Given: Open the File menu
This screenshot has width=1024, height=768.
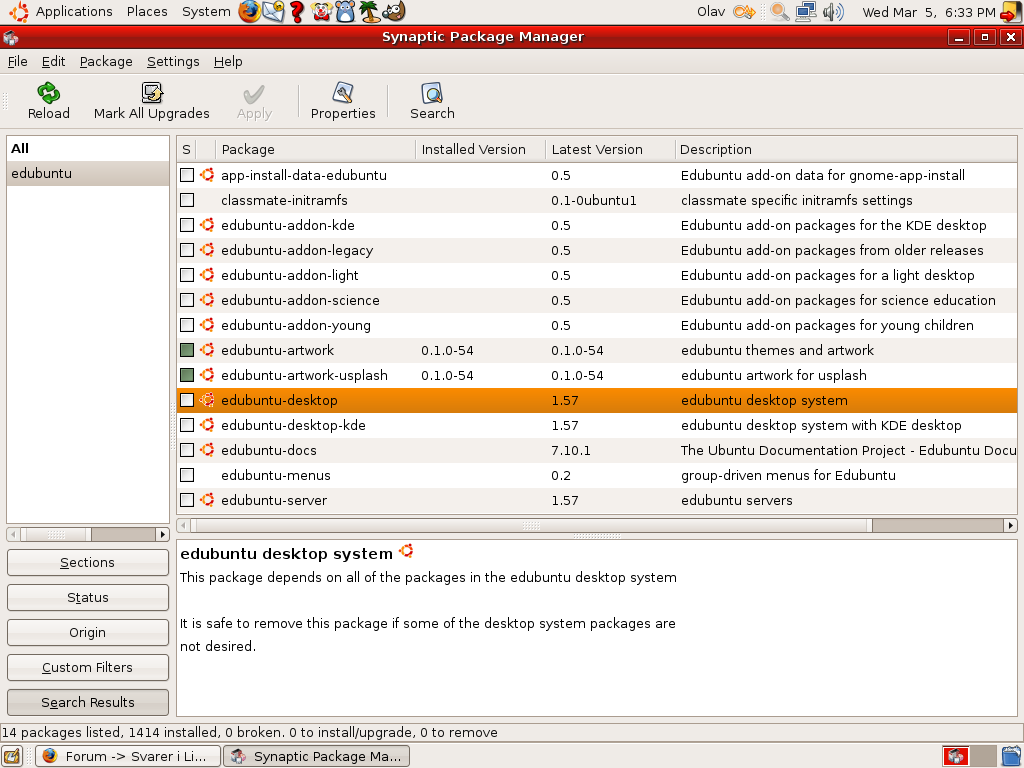Looking at the screenshot, I should [18, 61].
